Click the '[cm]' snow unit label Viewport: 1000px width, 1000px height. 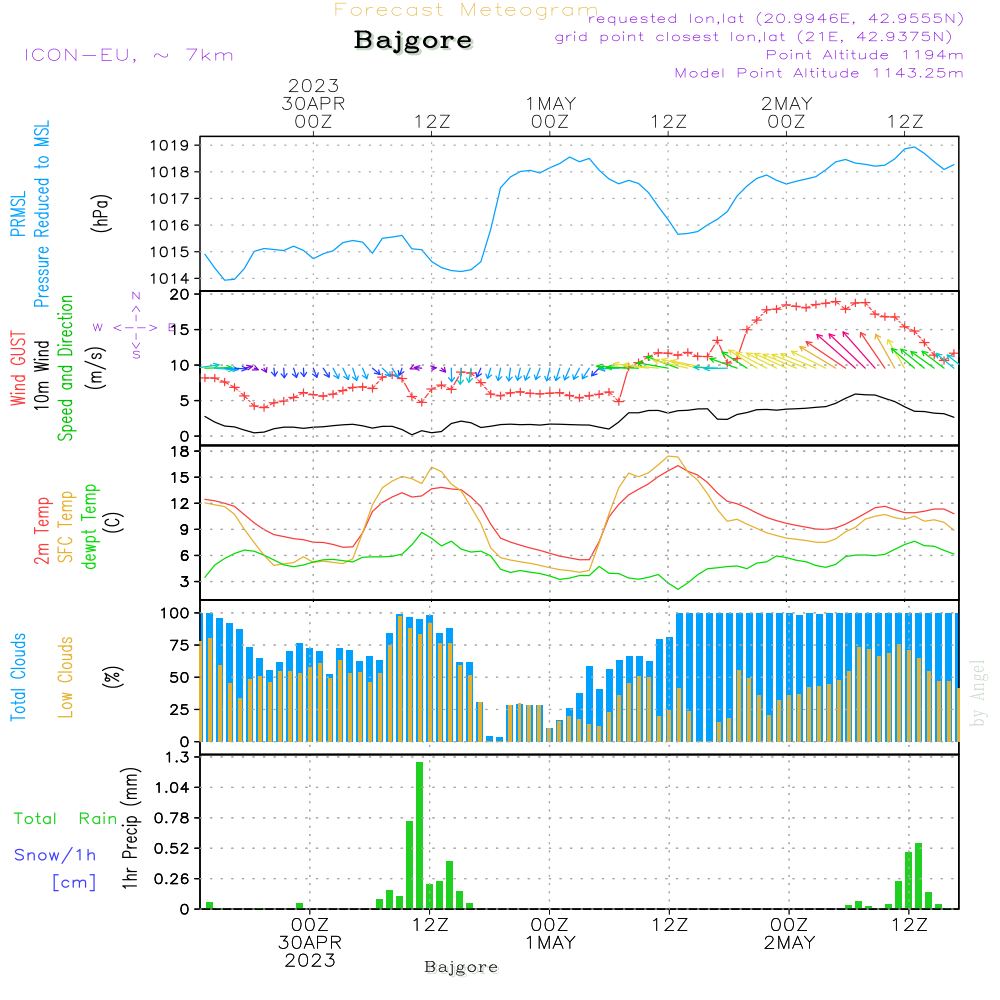(74, 882)
